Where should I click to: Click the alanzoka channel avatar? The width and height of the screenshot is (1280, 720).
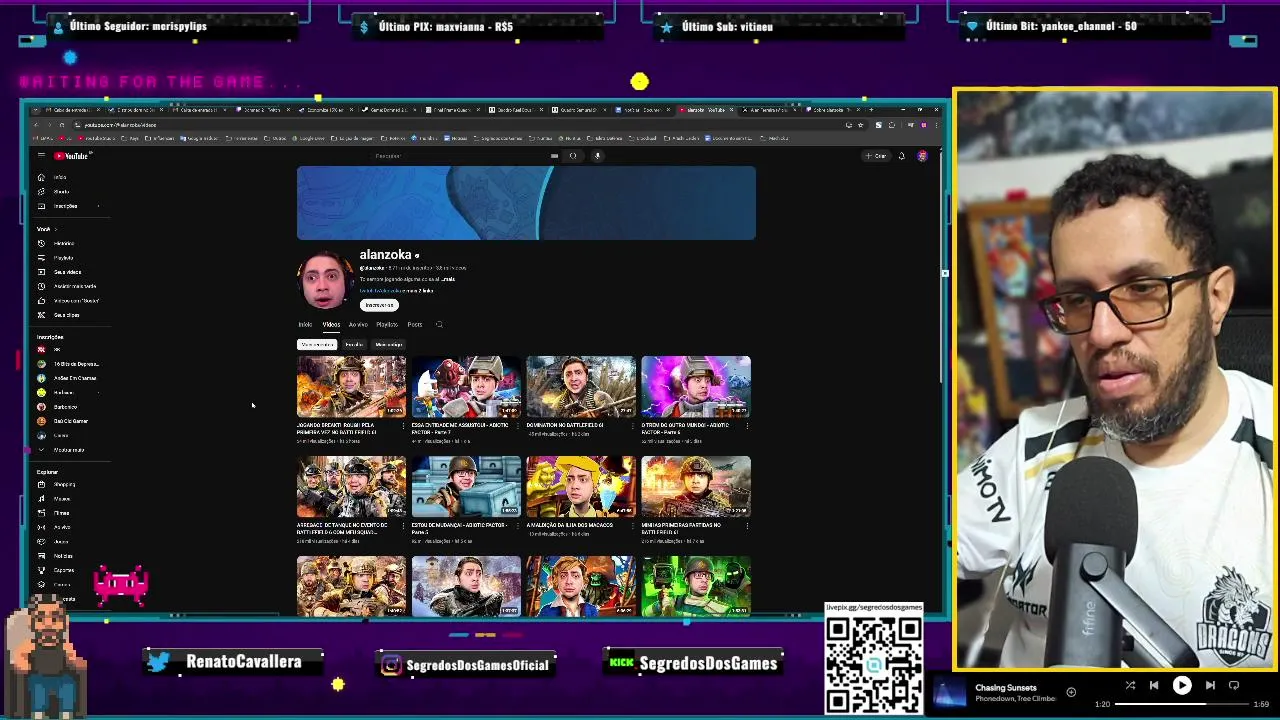tap(325, 279)
